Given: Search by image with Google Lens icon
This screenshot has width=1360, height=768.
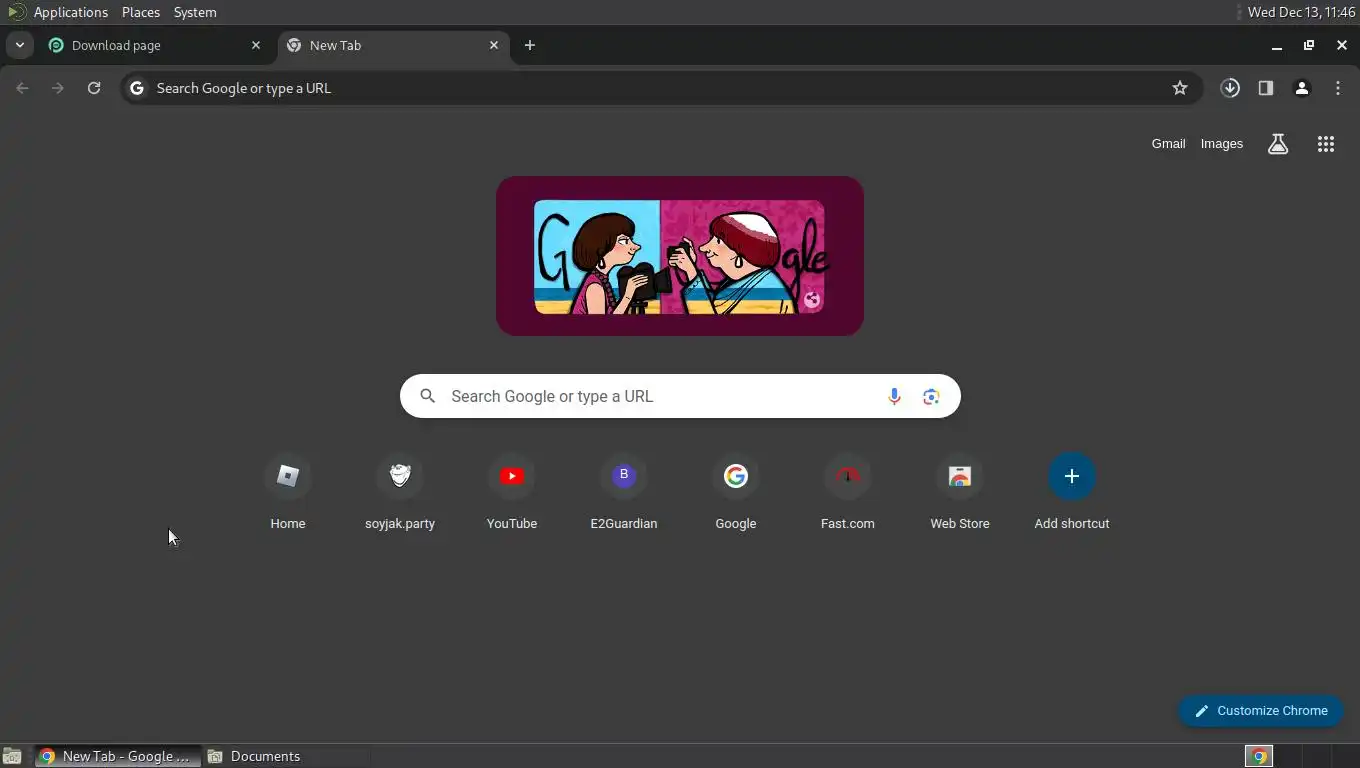Looking at the screenshot, I should 931,396.
